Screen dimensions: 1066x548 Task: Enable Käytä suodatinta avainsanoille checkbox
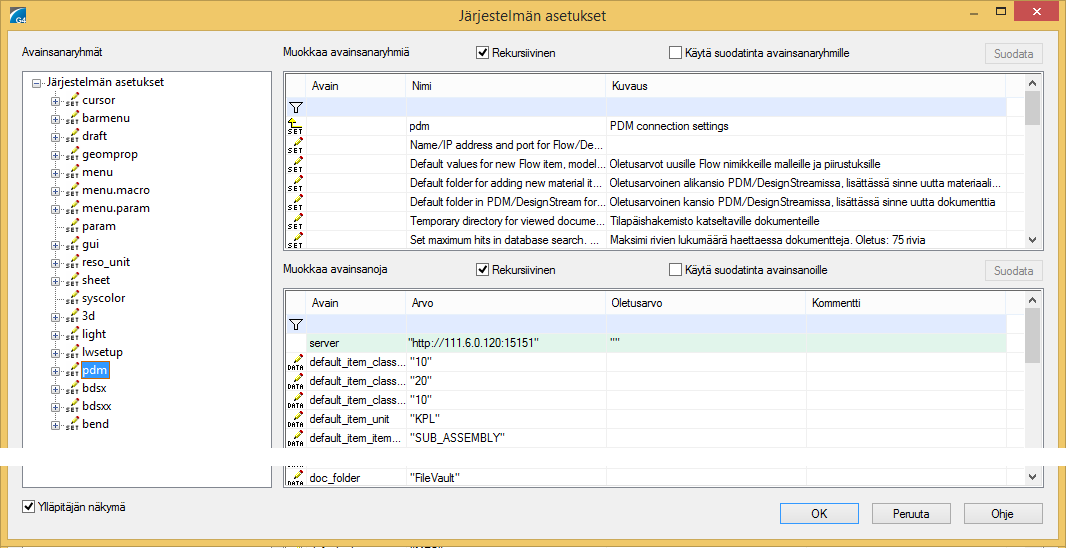tap(675, 270)
